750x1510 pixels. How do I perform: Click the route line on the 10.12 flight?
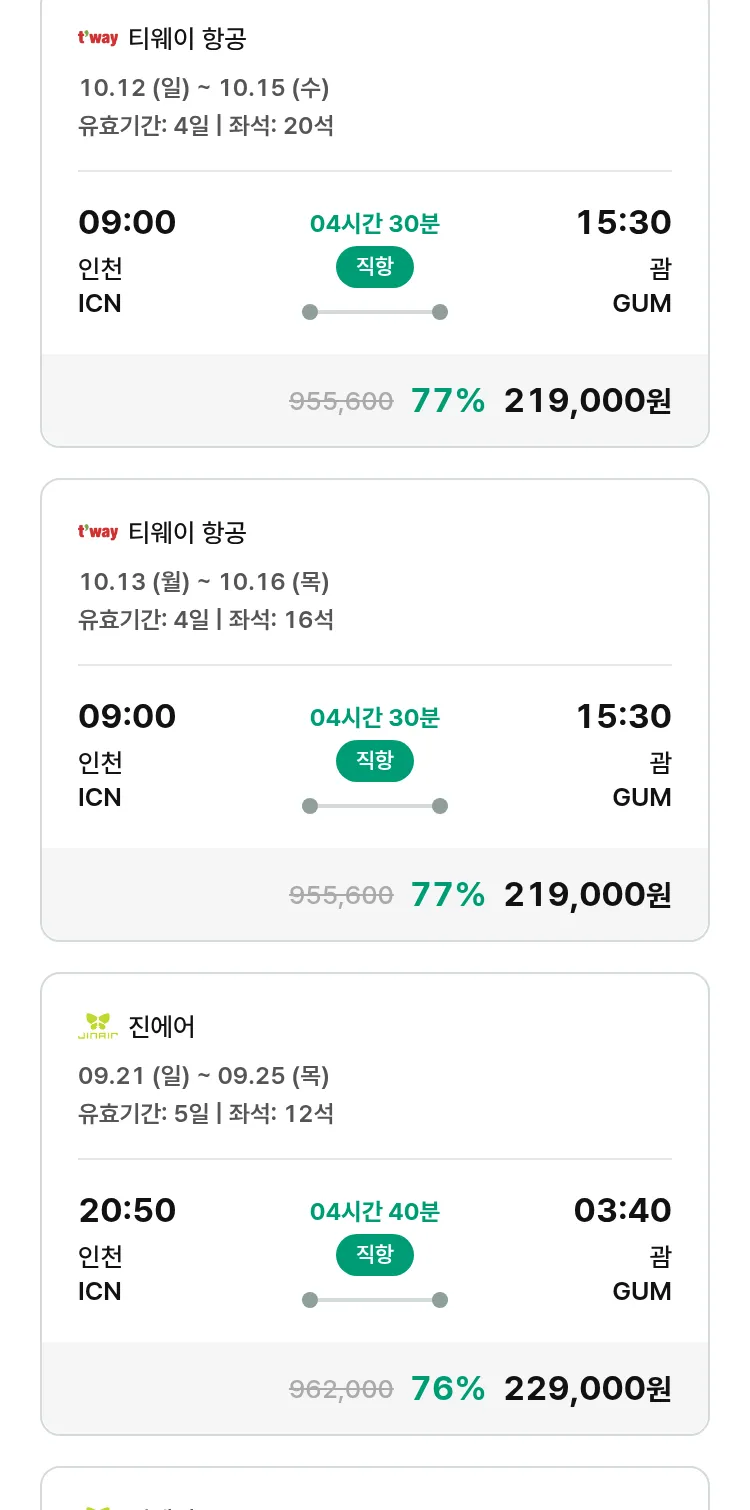(374, 312)
